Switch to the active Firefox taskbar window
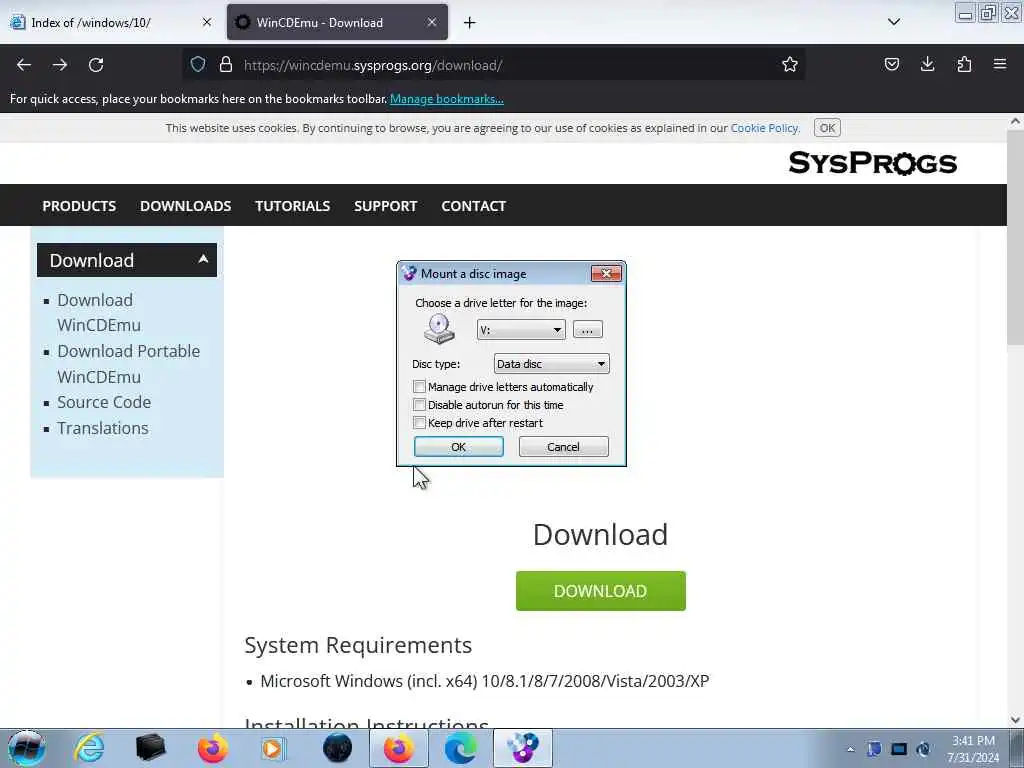Screen dimensions: 1024x768 coord(398,748)
